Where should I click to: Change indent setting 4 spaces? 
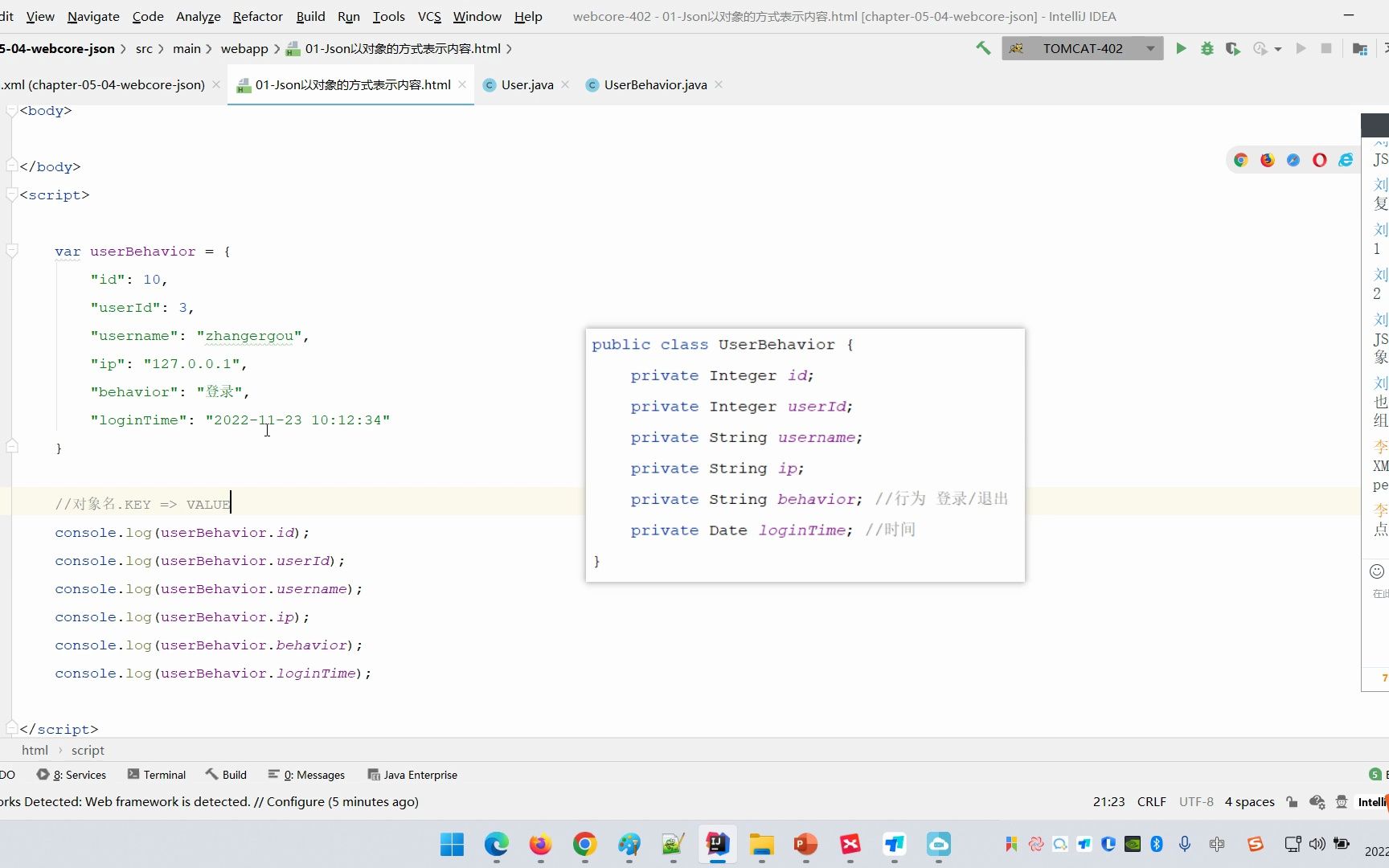pos(1249,801)
